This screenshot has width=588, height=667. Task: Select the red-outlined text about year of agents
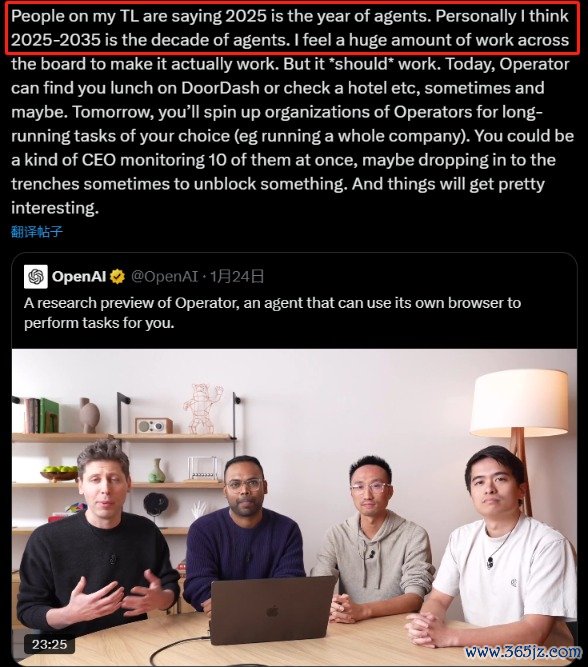[292, 28]
